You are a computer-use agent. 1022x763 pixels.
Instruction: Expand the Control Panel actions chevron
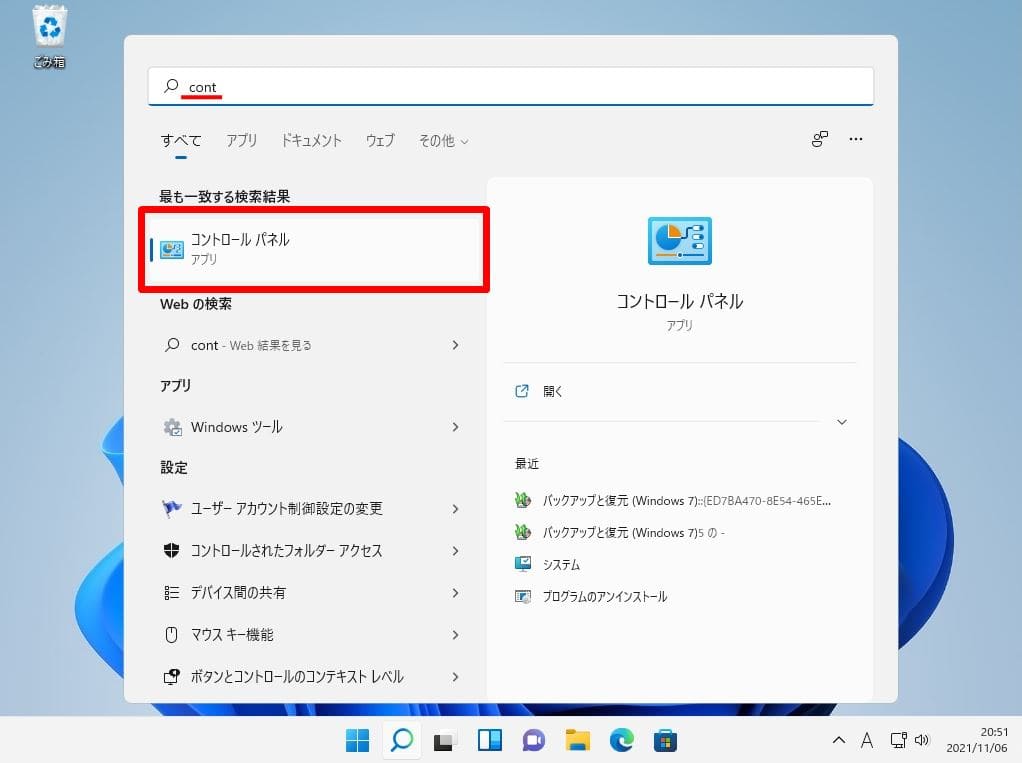click(x=842, y=422)
